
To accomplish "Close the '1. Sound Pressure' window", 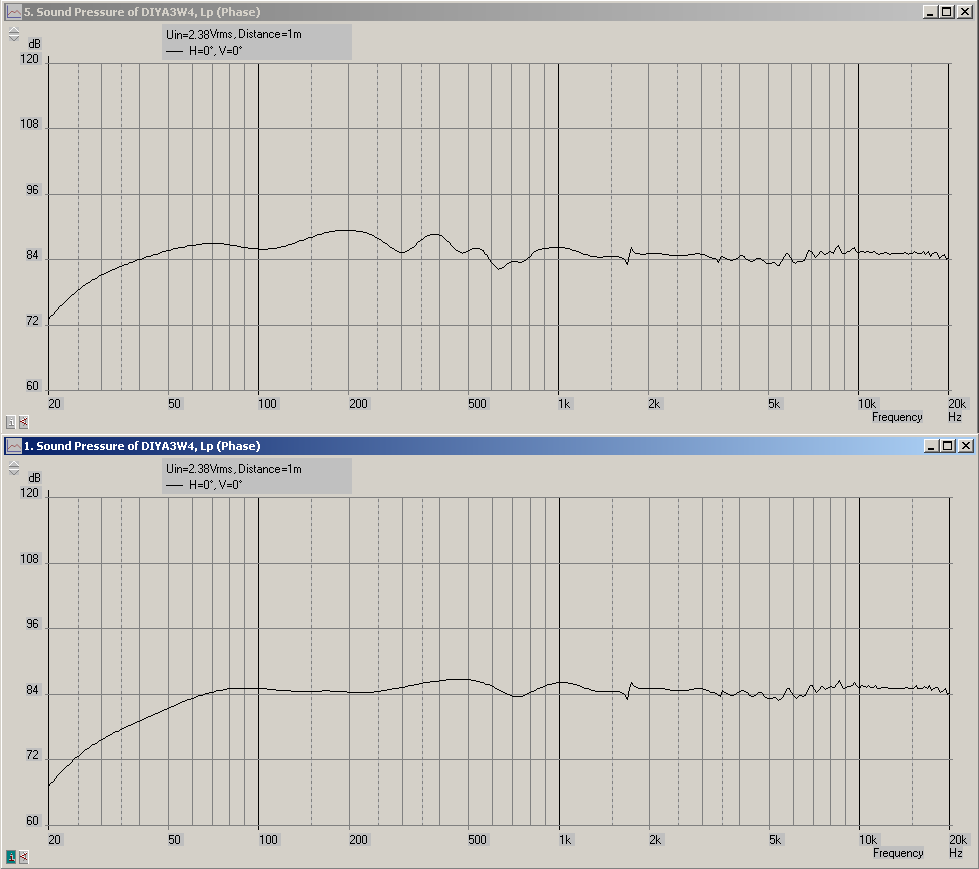I will coord(965,446).
